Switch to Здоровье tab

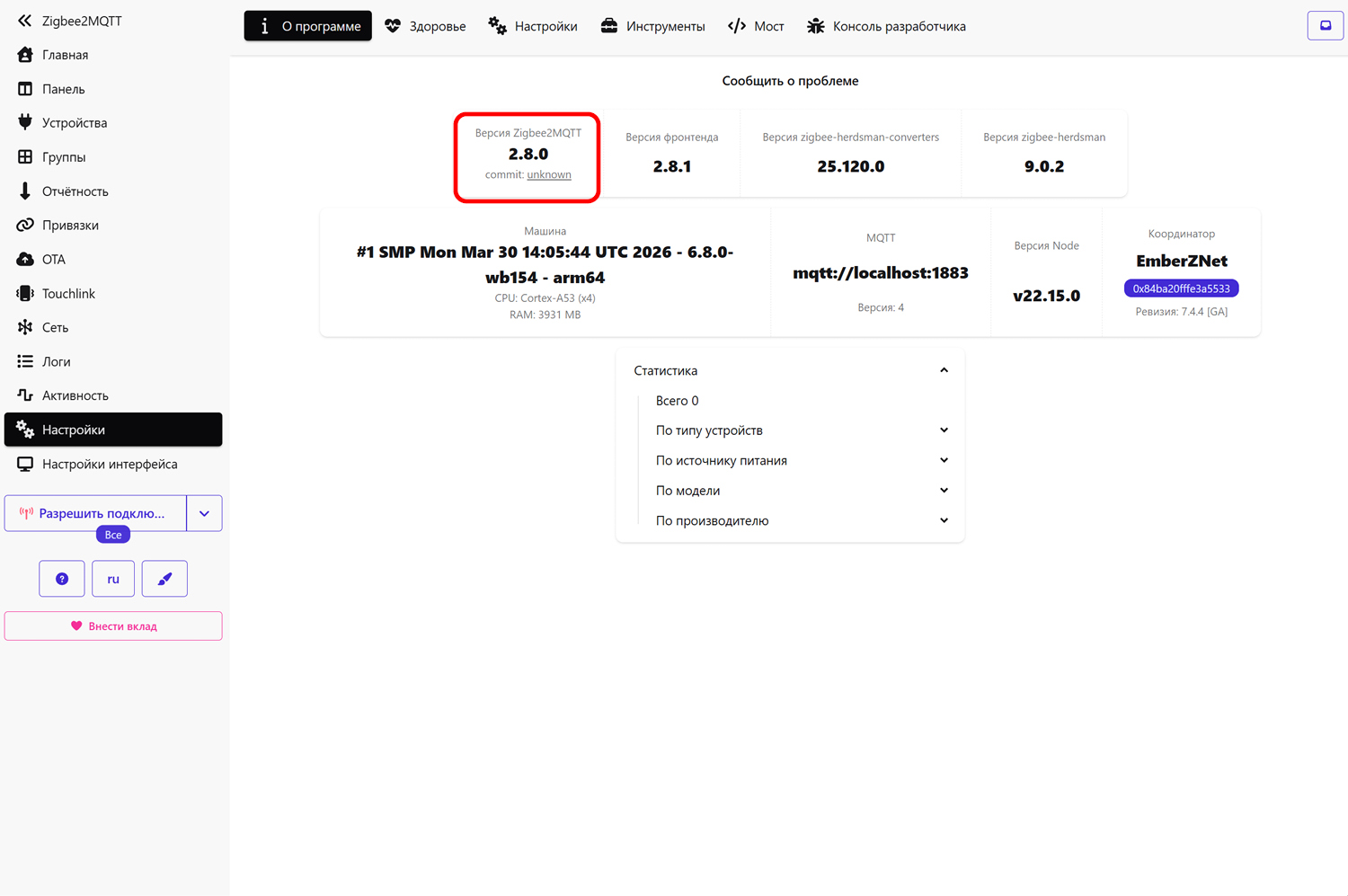click(x=425, y=26)
